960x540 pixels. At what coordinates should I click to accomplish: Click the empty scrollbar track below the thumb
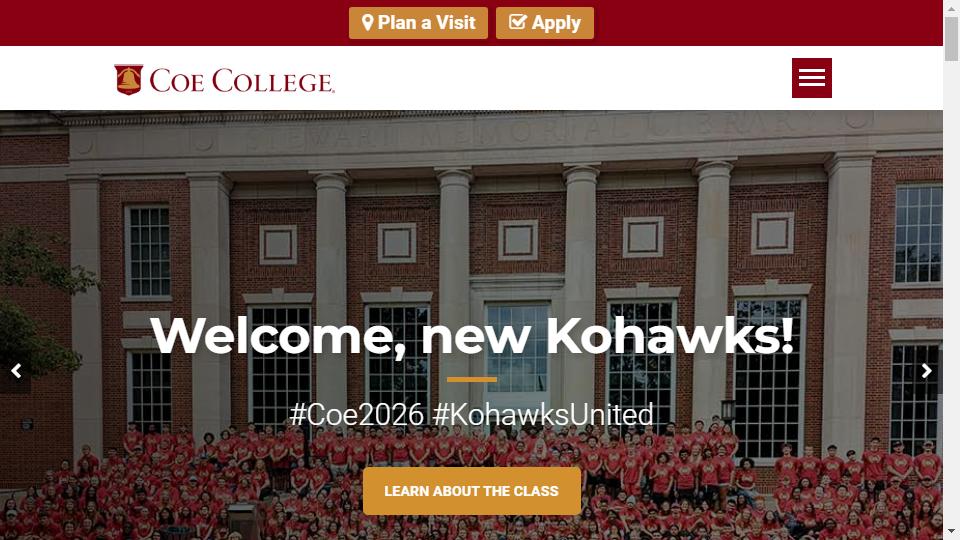[x=951, y=300]
